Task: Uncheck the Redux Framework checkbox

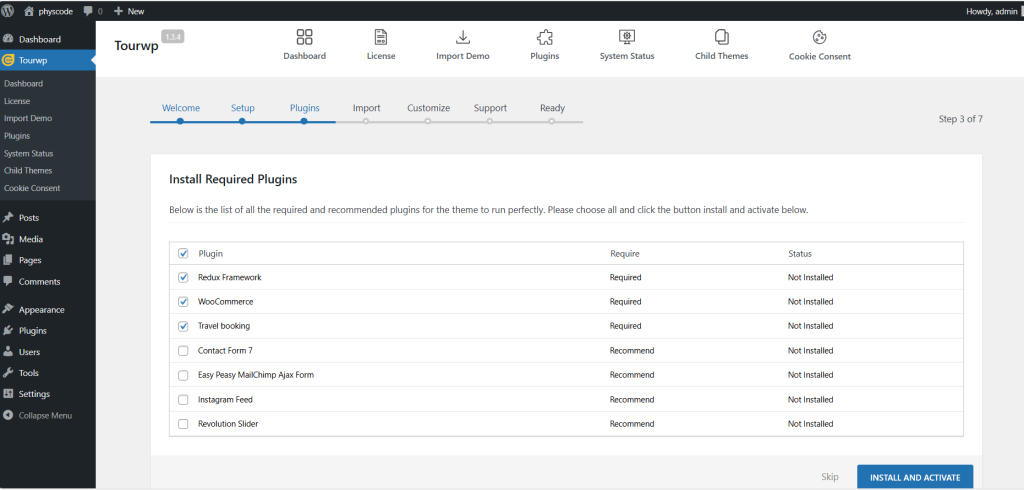Action: [x=184, y=278]
